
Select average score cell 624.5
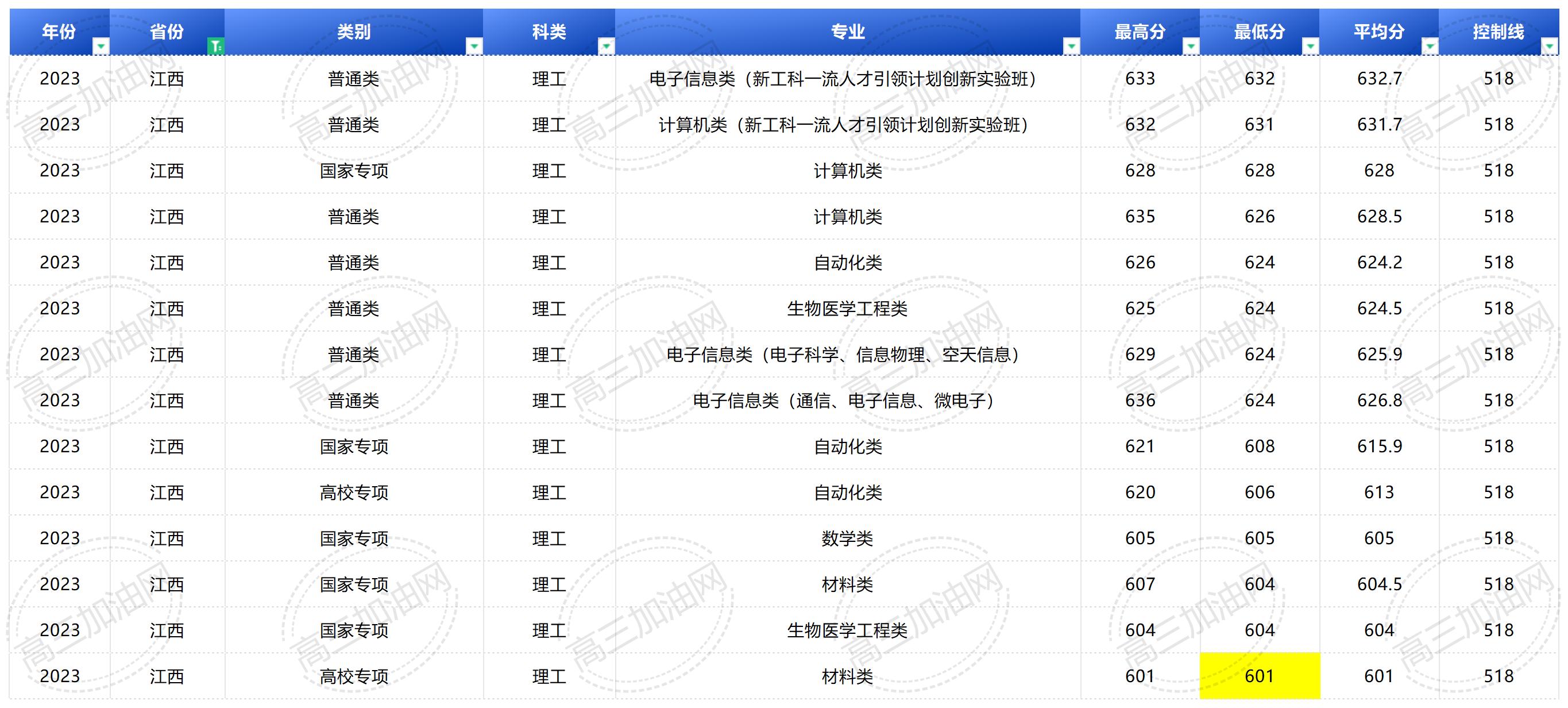(x=1379, y=309)
